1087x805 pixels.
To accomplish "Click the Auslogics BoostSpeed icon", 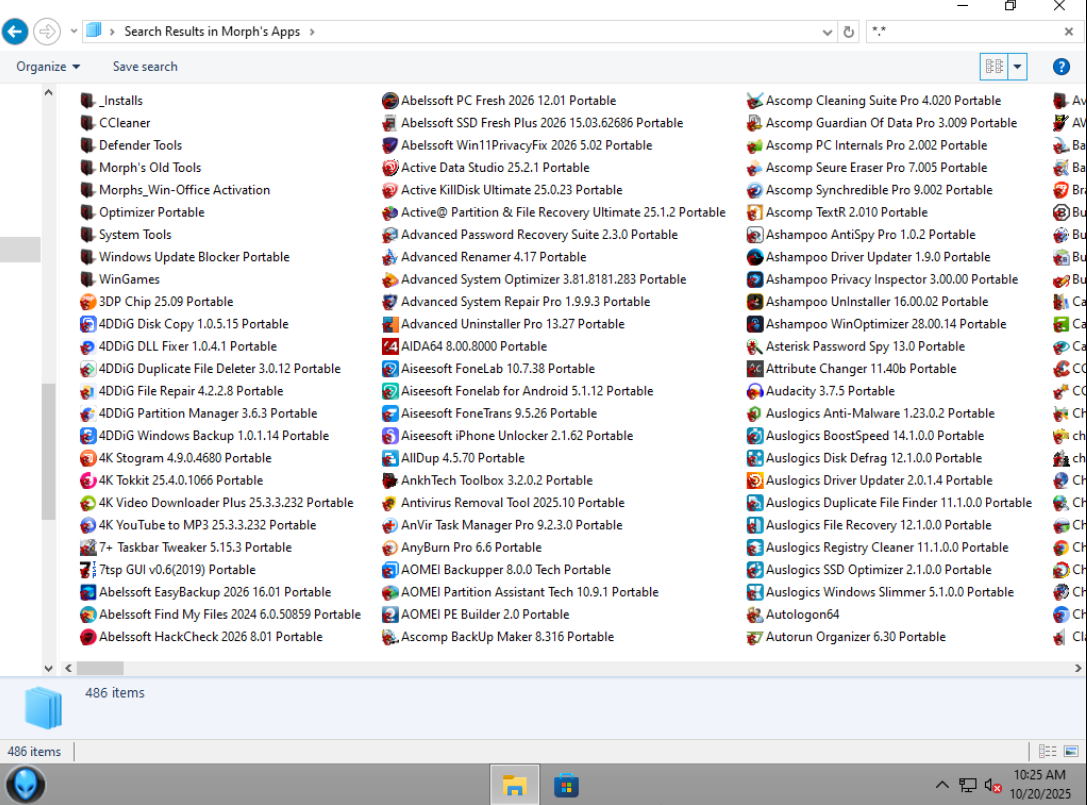I will (x=754, y=436).
